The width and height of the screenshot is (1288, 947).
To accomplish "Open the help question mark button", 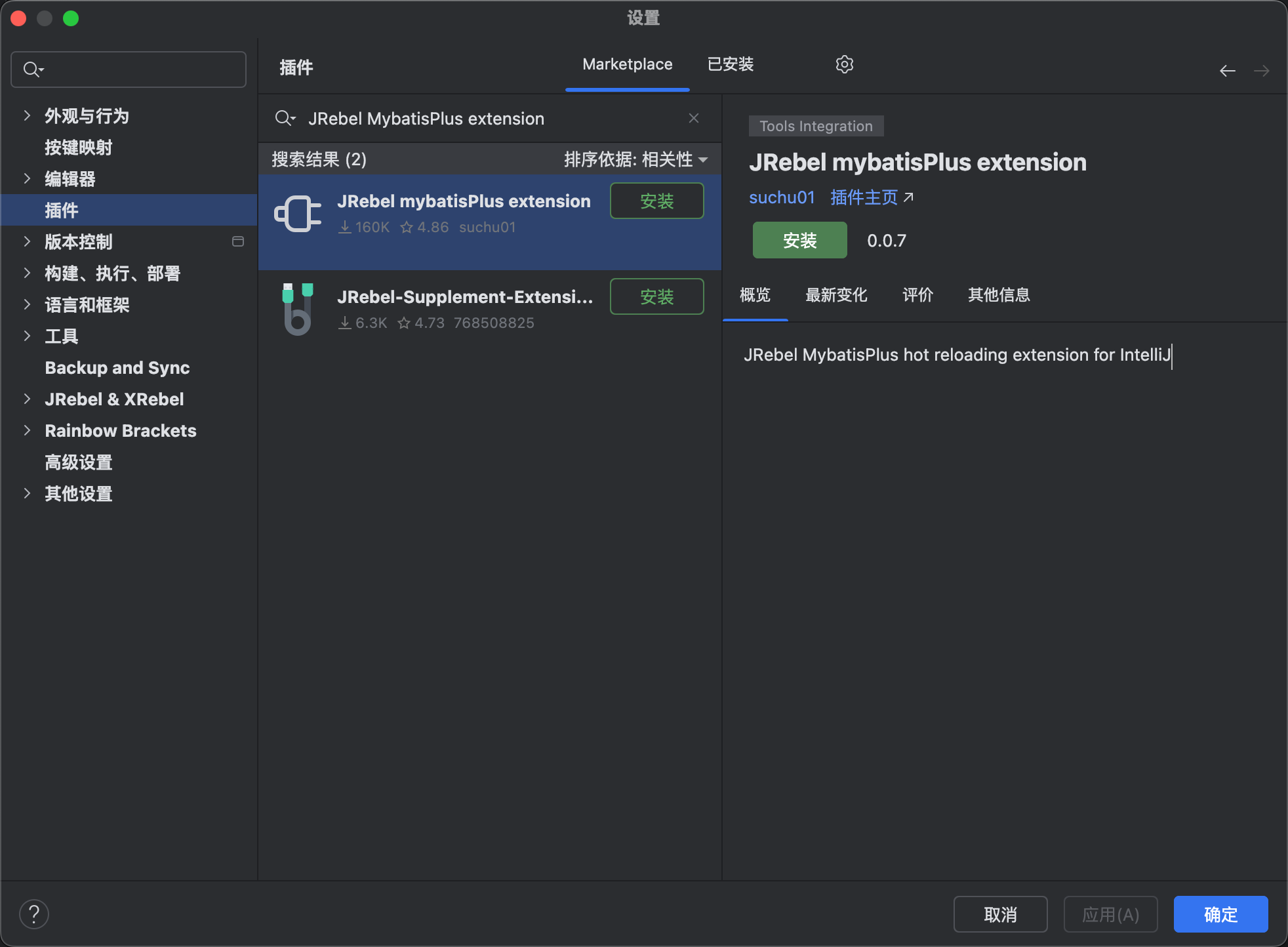I will pyautogui.click(x=34, y=914).
